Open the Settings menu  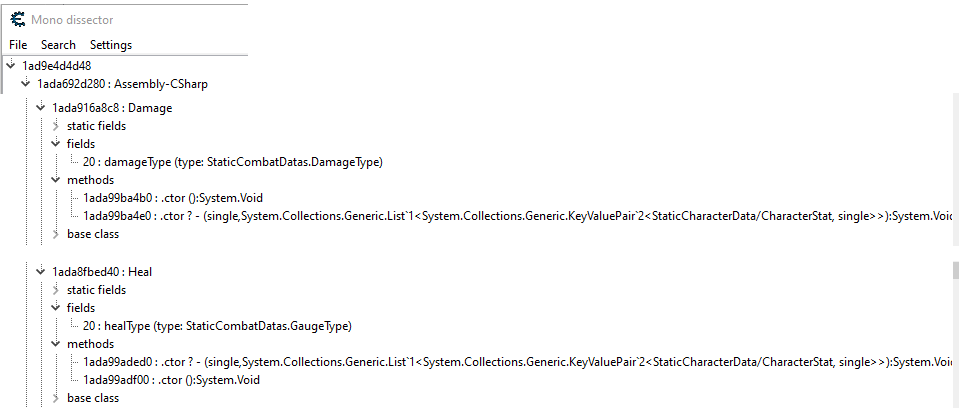pyautogui.click(x=110, y=45)
